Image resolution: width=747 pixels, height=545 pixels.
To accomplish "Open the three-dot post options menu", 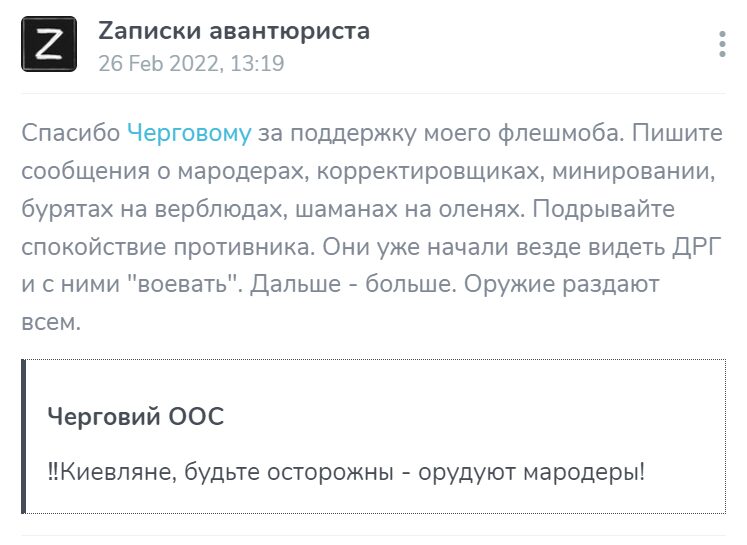I will coord(722,45).
